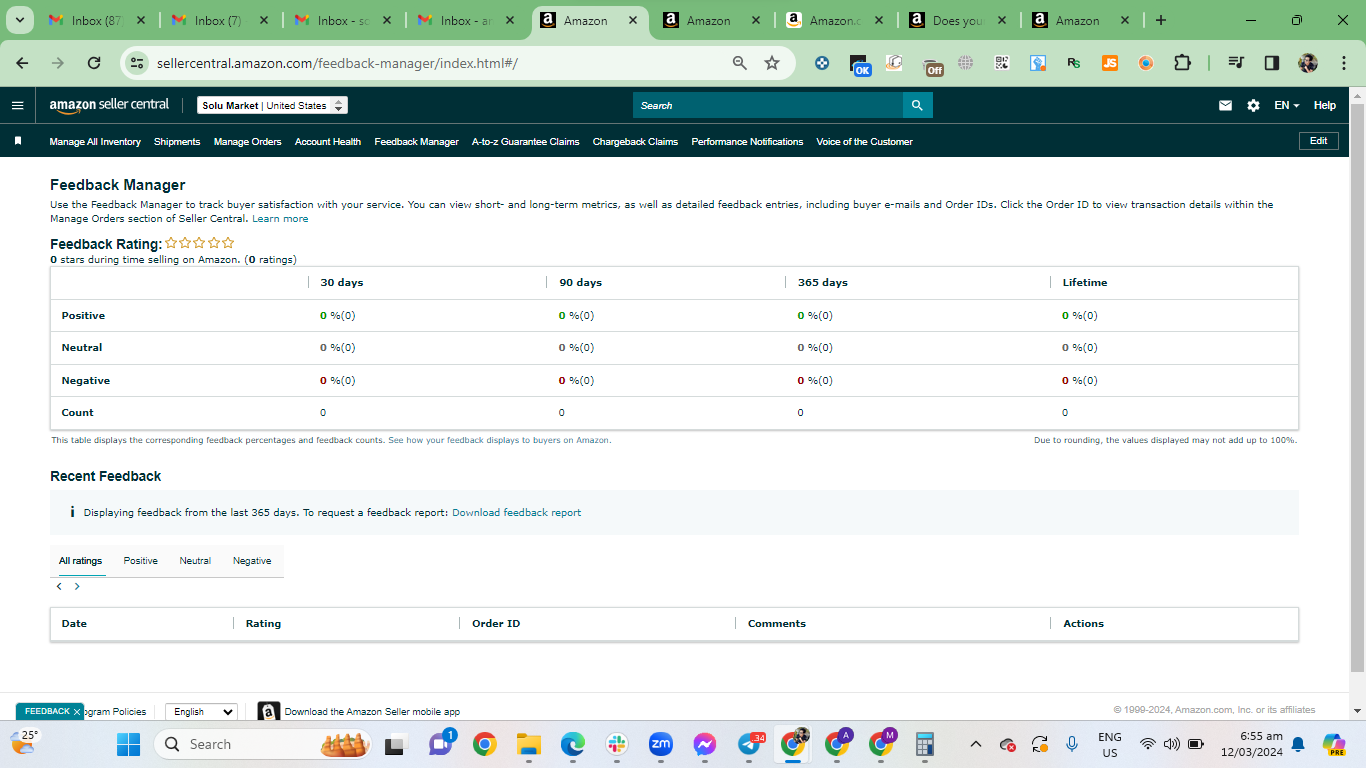This screenshot has height=768, width=1366.
Task: Click the magnifier search button in Seller Central
Action: tap(918, 105)
